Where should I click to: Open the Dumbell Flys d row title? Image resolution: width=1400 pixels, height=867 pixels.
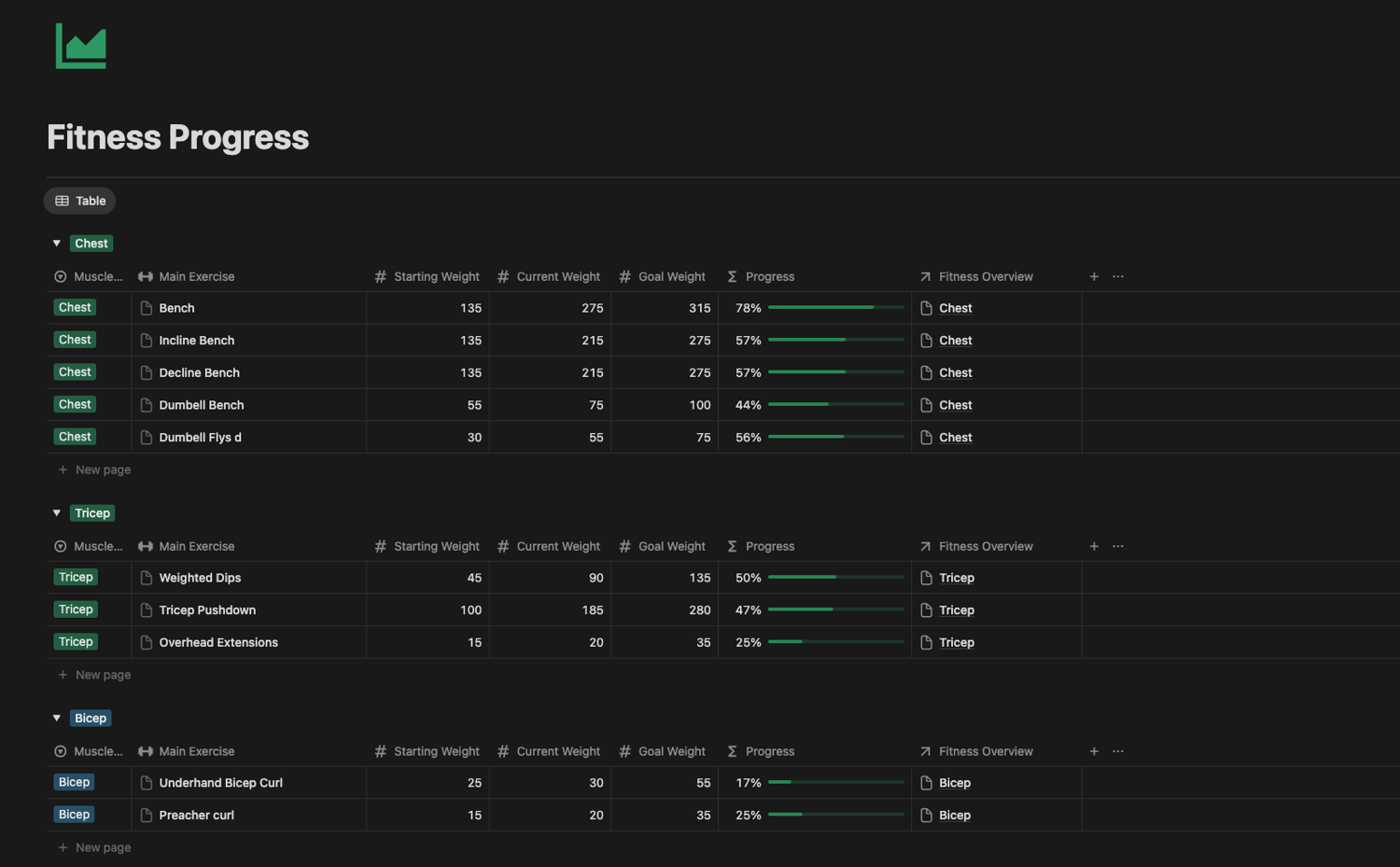point(200,438)
